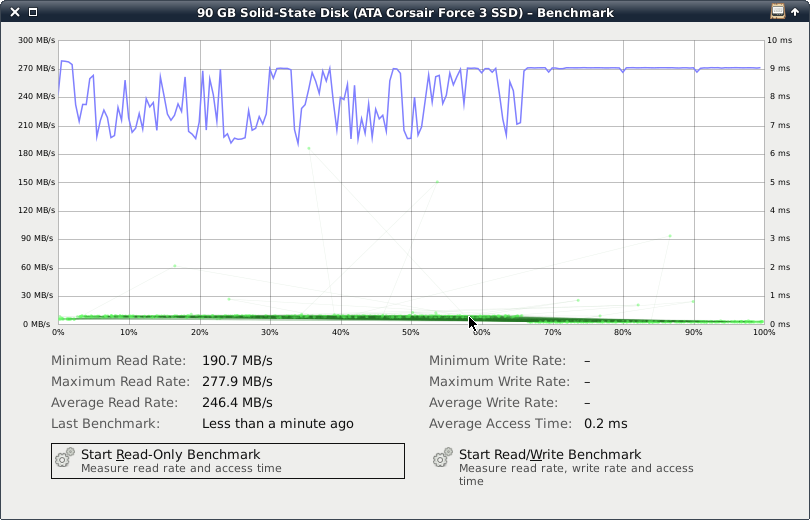This screenshot has height=520, width=810.
Task: Click the 'Average Read Rate:' label
Action: pos(114,403)
